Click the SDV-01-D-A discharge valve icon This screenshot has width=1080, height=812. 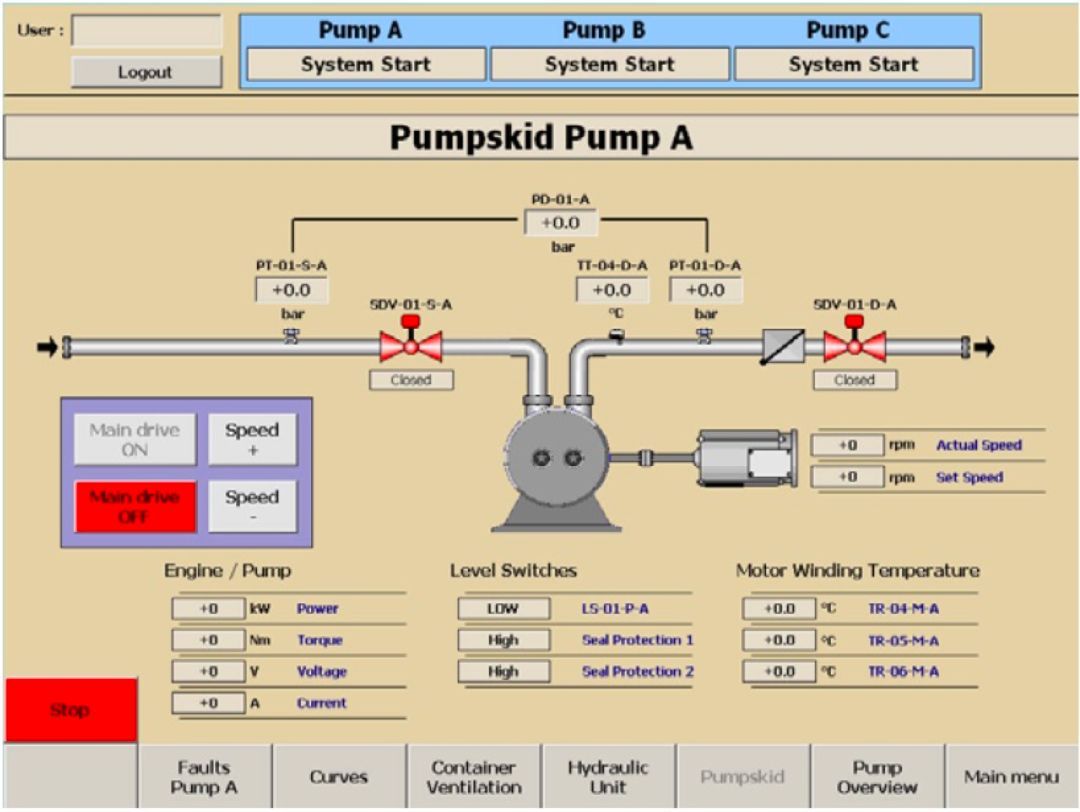point(854,346)
